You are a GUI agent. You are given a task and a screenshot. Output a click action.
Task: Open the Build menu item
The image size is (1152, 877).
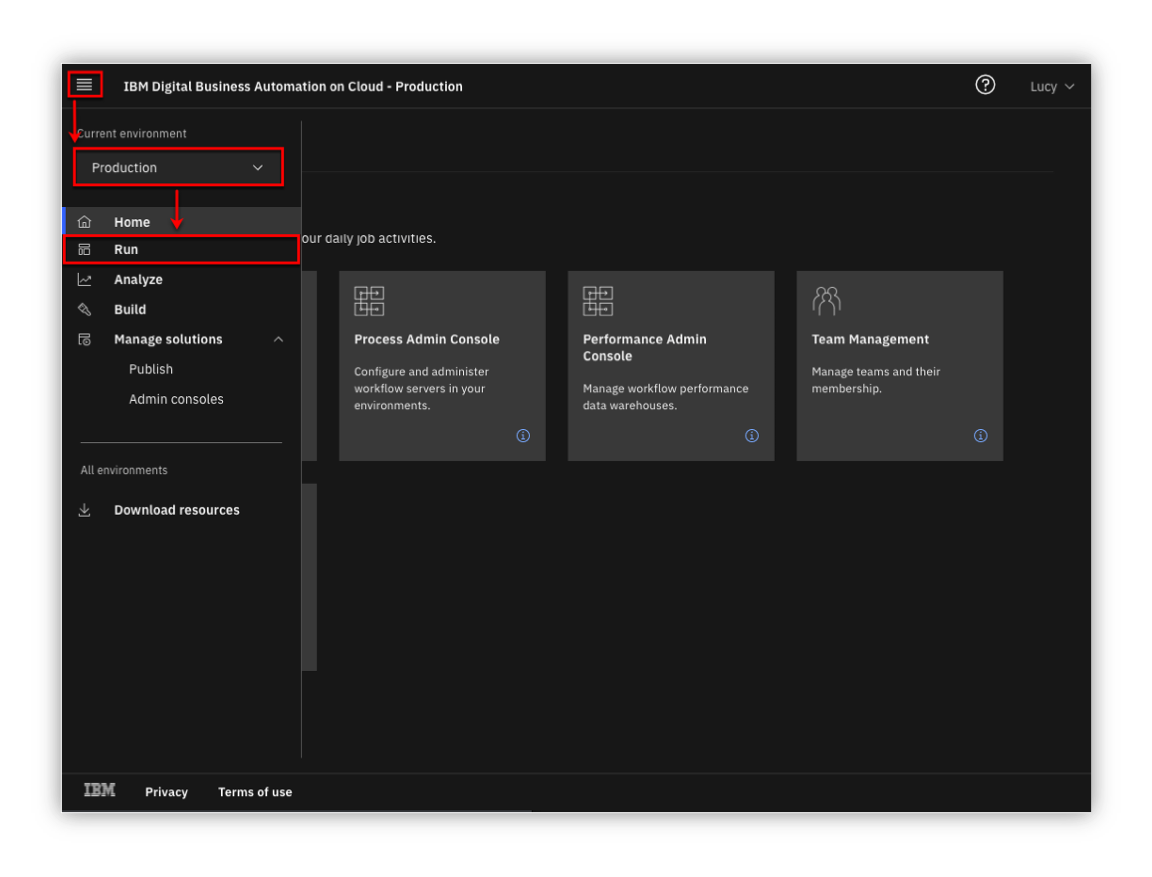[x=182, y=310]
